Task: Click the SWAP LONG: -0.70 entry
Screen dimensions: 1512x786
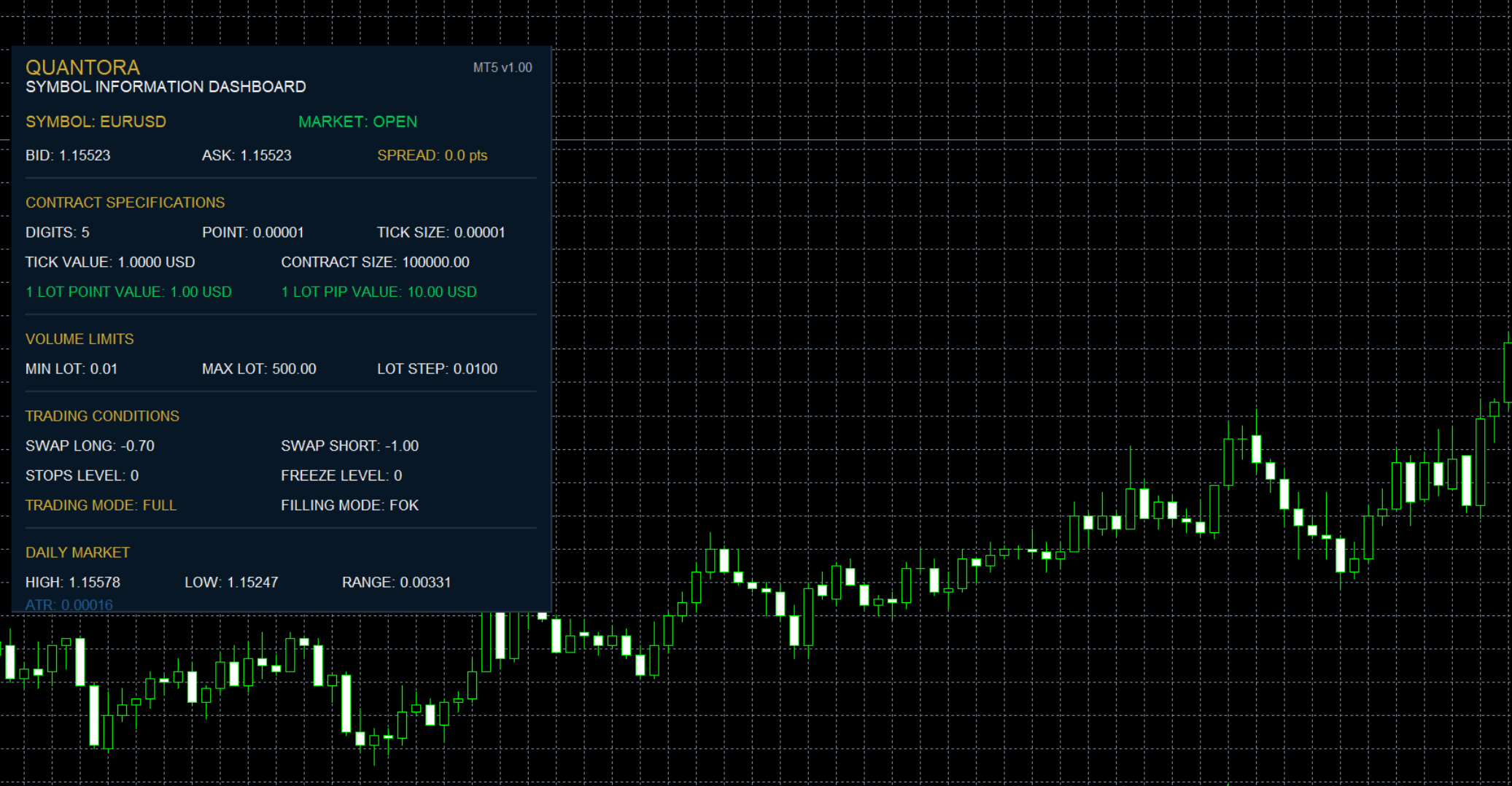Action: tap(90, 445)
